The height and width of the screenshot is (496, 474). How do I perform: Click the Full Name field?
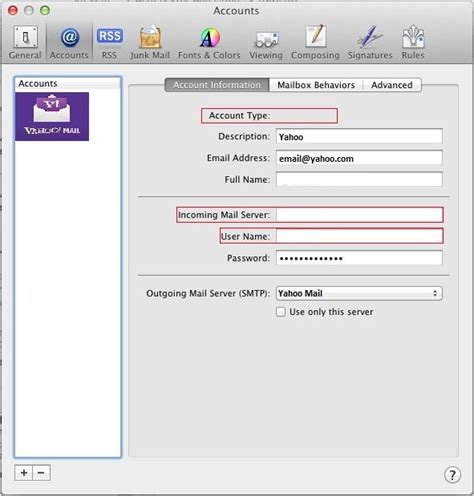359,180
